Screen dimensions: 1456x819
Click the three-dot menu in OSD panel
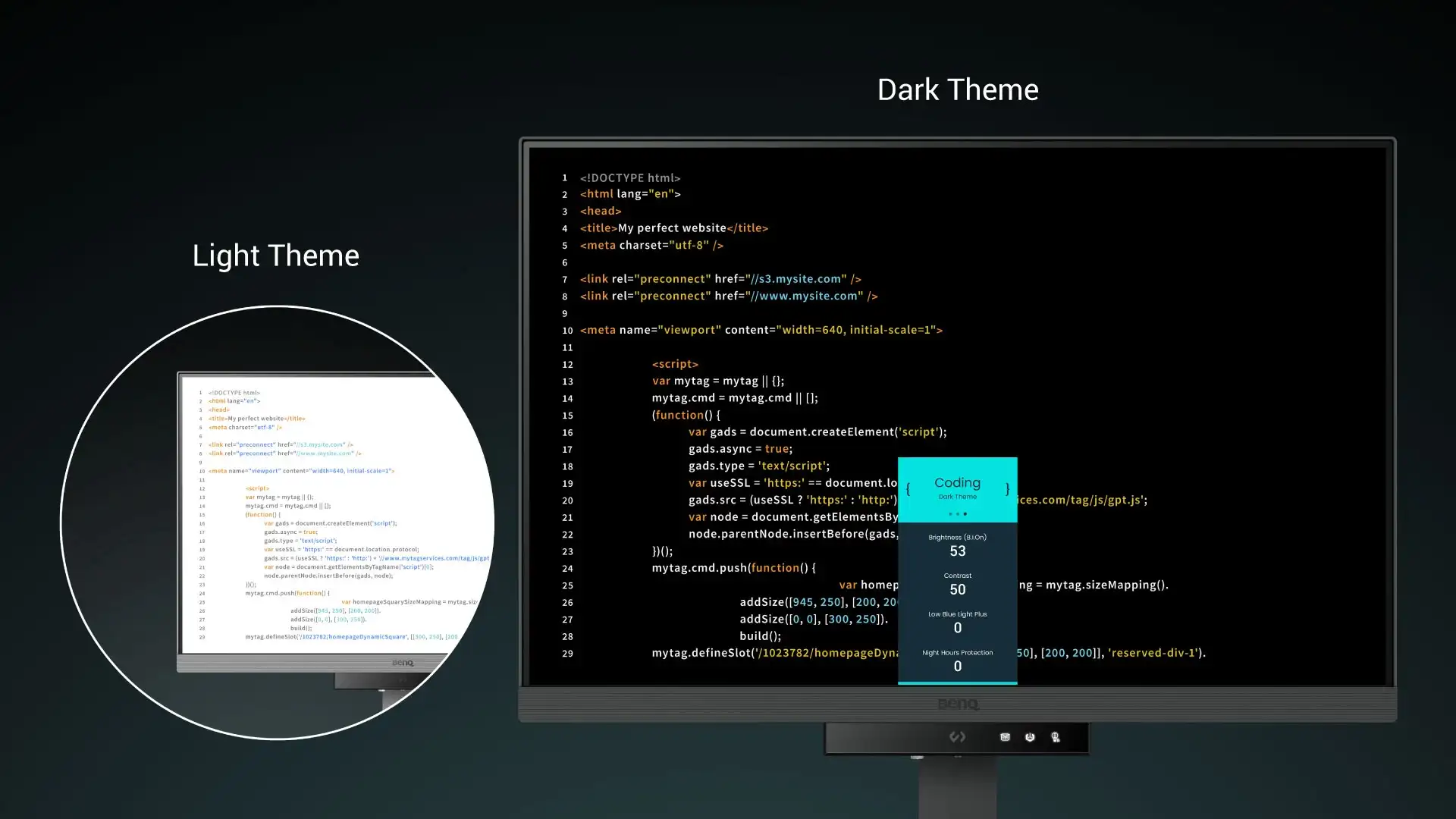(x=957, y=513)
